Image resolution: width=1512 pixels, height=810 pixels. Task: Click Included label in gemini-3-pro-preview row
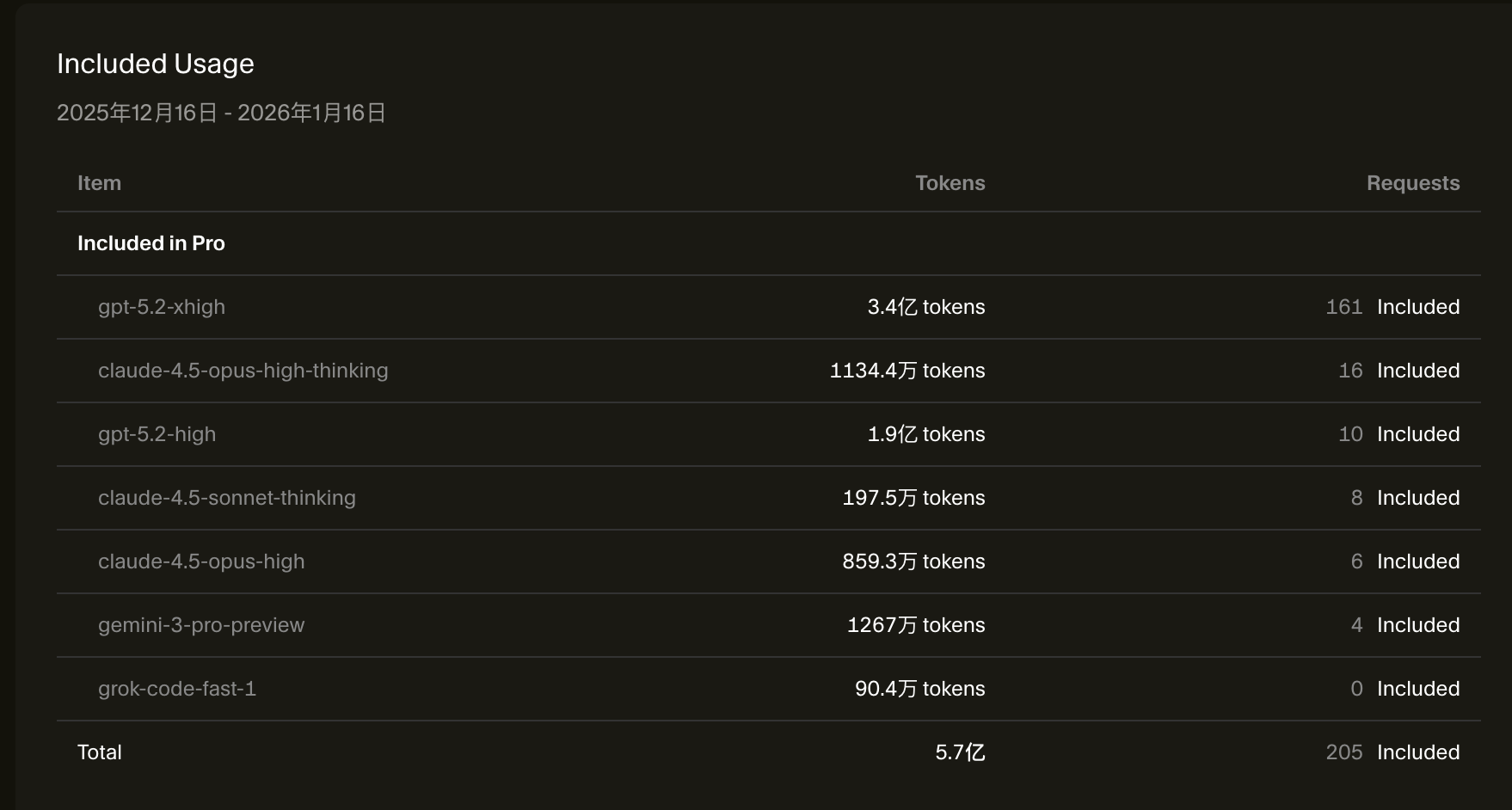tap(1418, 625)
